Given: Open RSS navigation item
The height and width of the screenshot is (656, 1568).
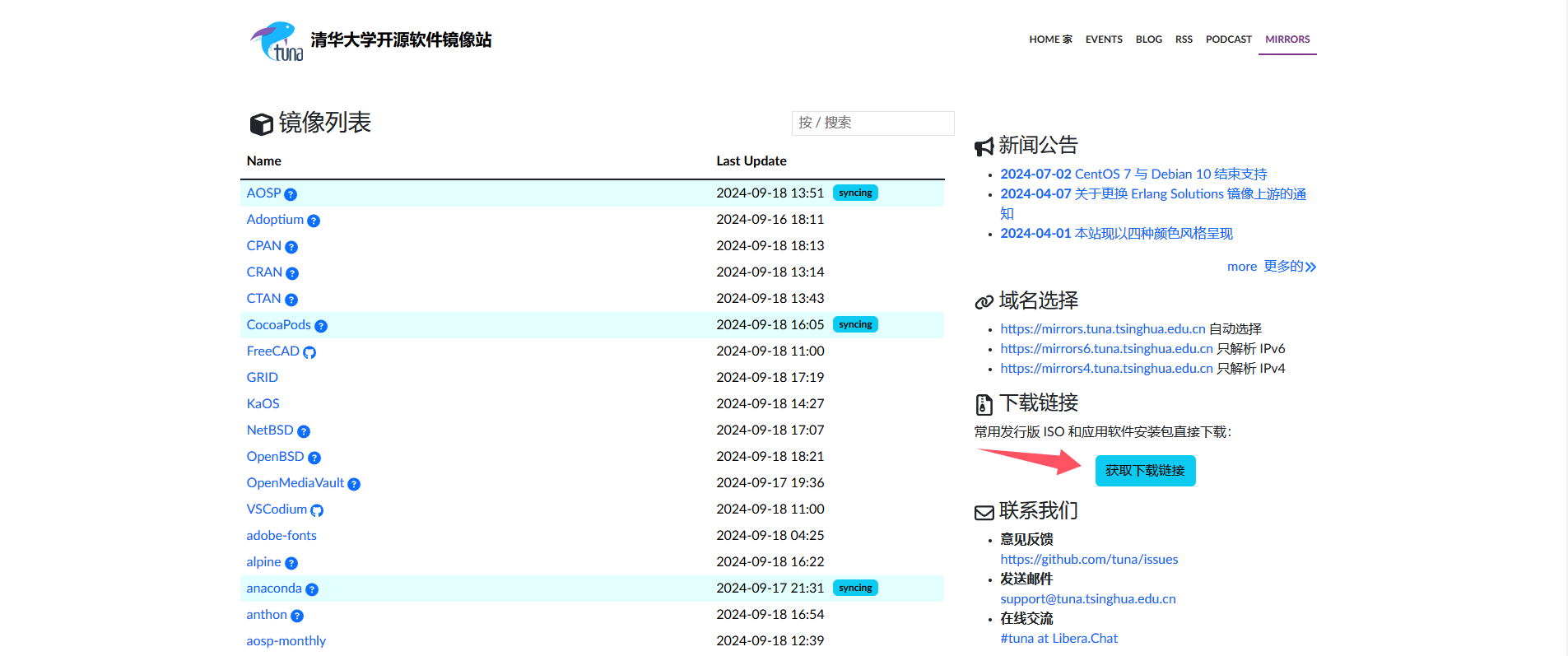Looking at the screenshot, I should pos(1184,40).
